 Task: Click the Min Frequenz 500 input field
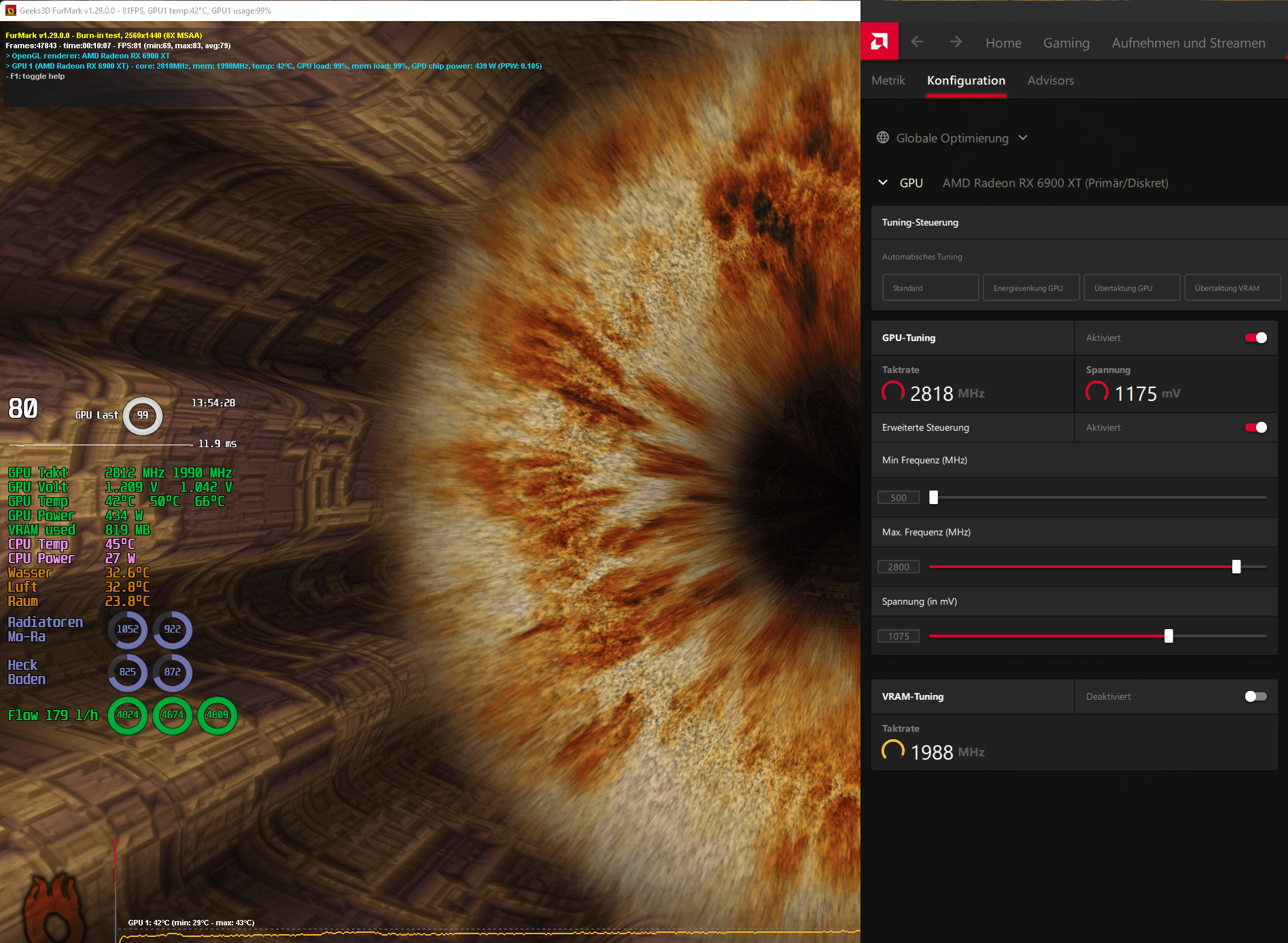pos(899,497)
